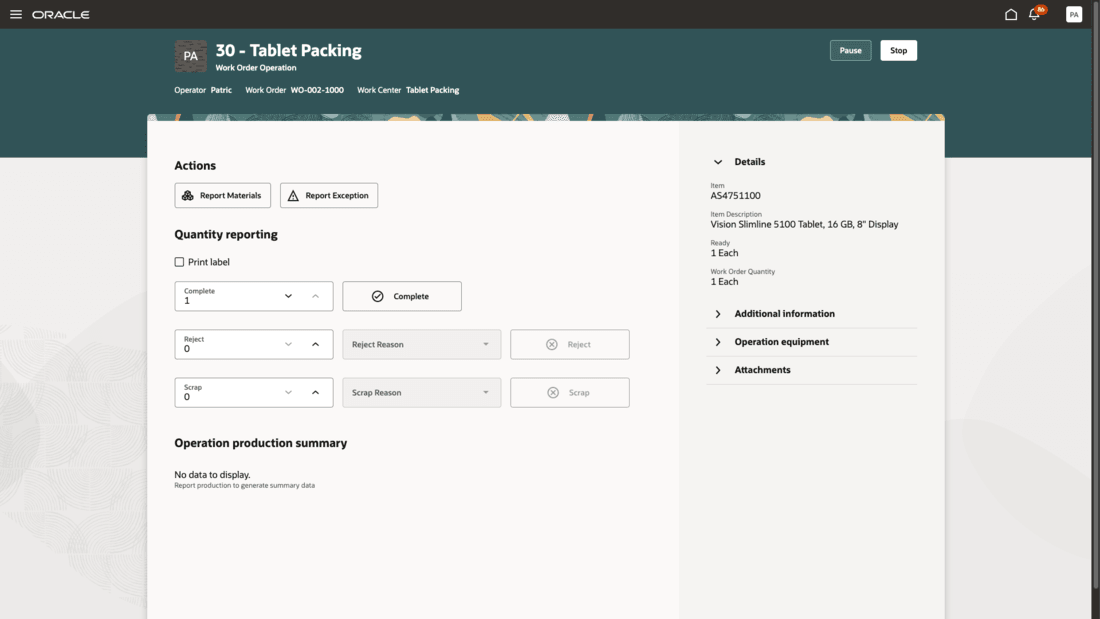Enable the Print label checkbox
Image resolution: width=1100 pixels, height=619 pixels.
click(180, 261)
